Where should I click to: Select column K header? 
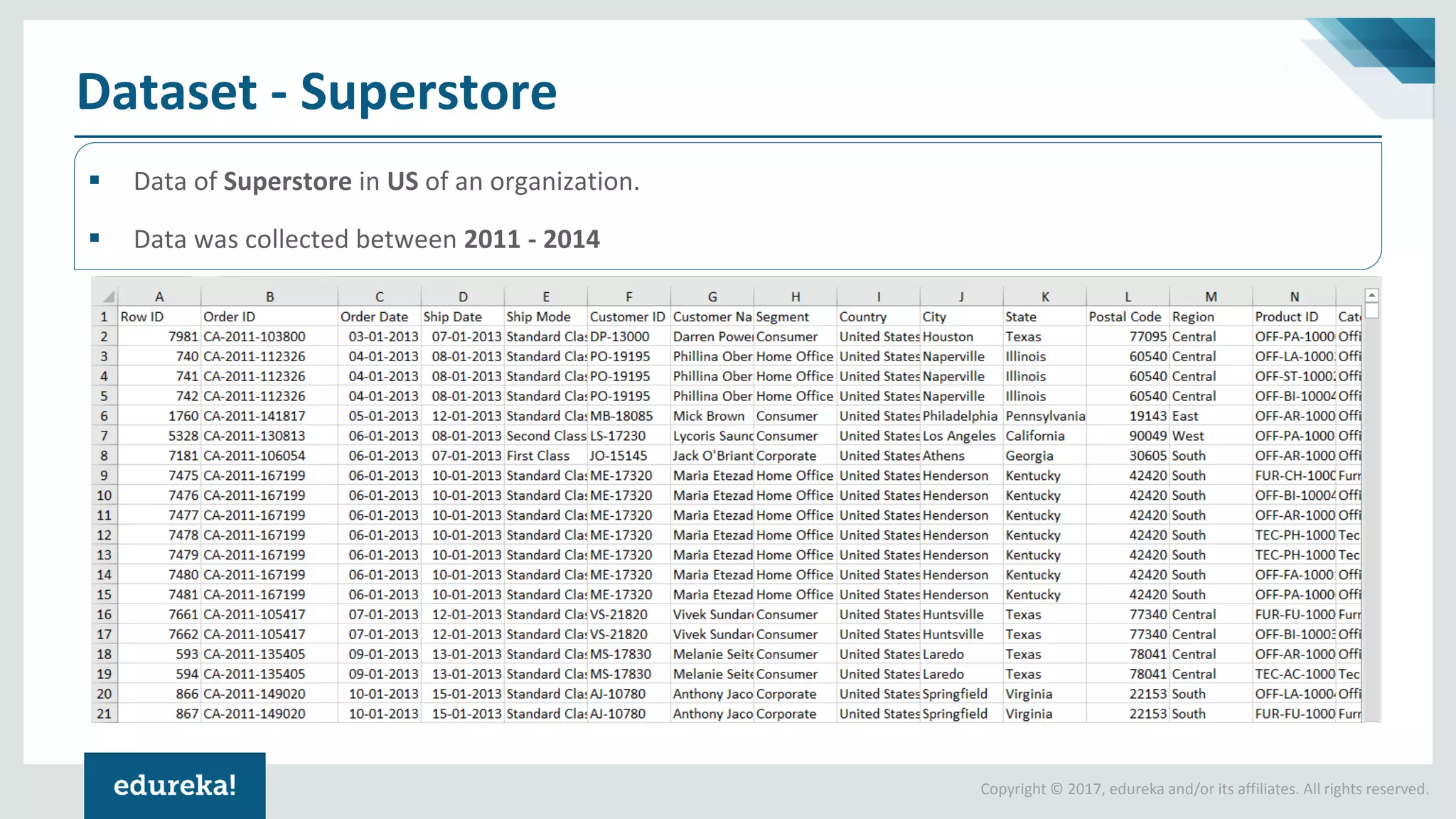pyautogui.click(x=1045, y=296)
